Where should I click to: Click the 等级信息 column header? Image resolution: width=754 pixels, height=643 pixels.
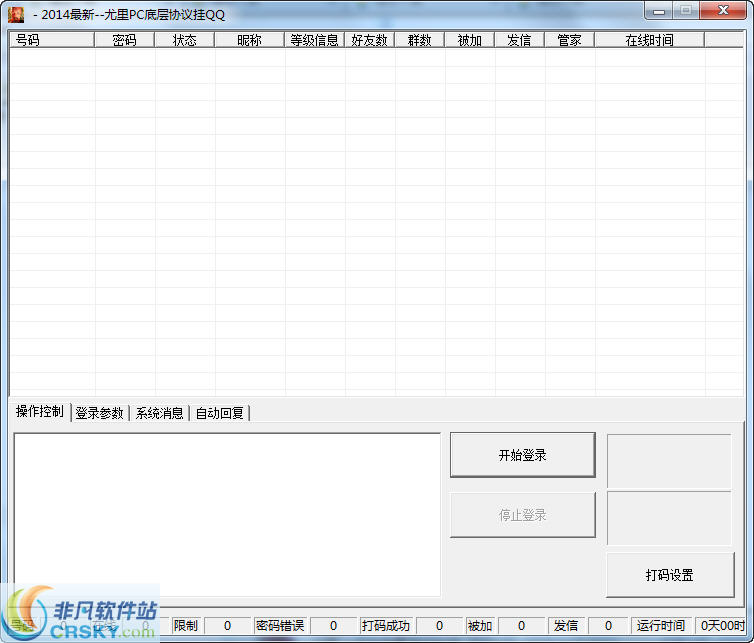click(x=314, y=40)
